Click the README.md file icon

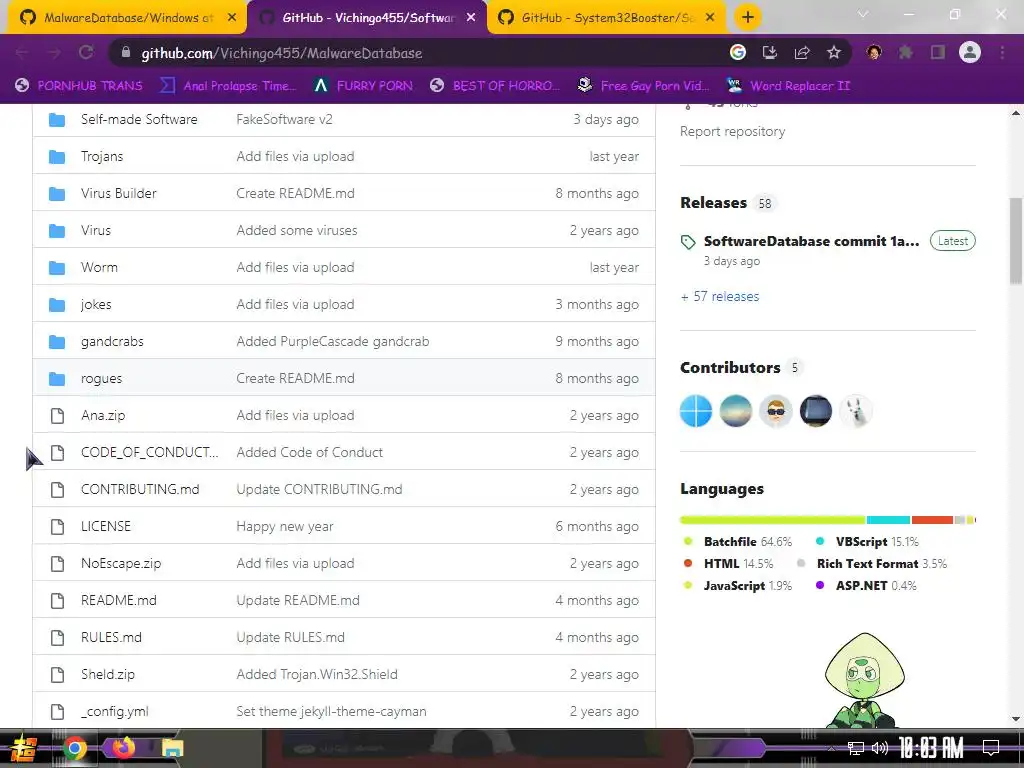[57, 601]
